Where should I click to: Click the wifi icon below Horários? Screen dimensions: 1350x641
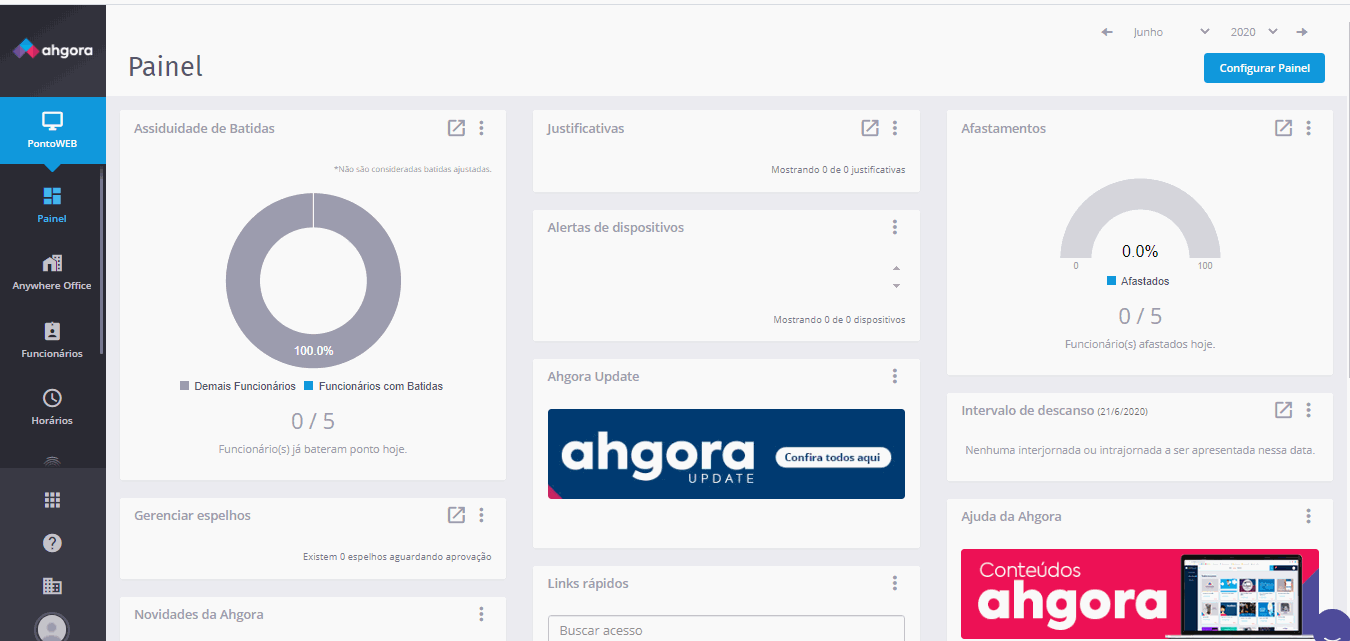53,462
